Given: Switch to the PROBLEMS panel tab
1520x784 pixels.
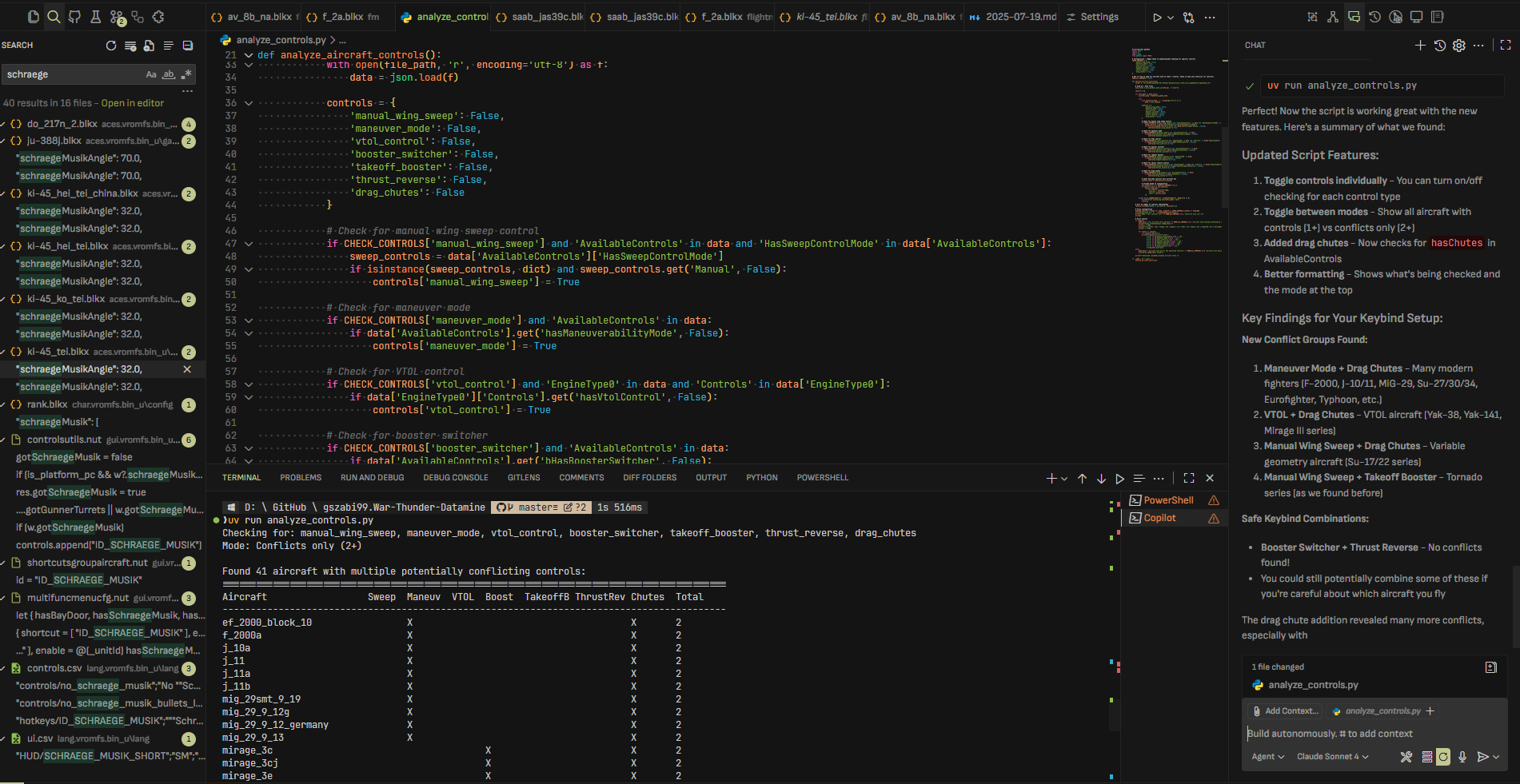Looking at the screenshot, I should pyautogui.click(x=301, y=478).
